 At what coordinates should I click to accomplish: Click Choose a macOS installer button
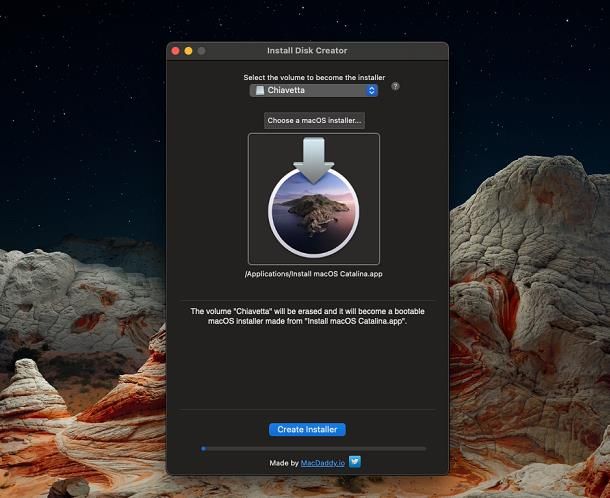(314, 121)
